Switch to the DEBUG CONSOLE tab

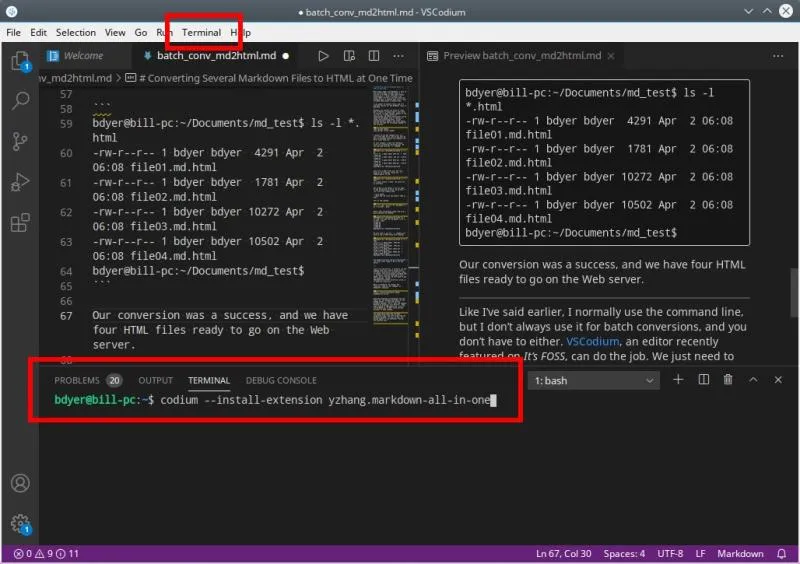[x=281, y=380]
